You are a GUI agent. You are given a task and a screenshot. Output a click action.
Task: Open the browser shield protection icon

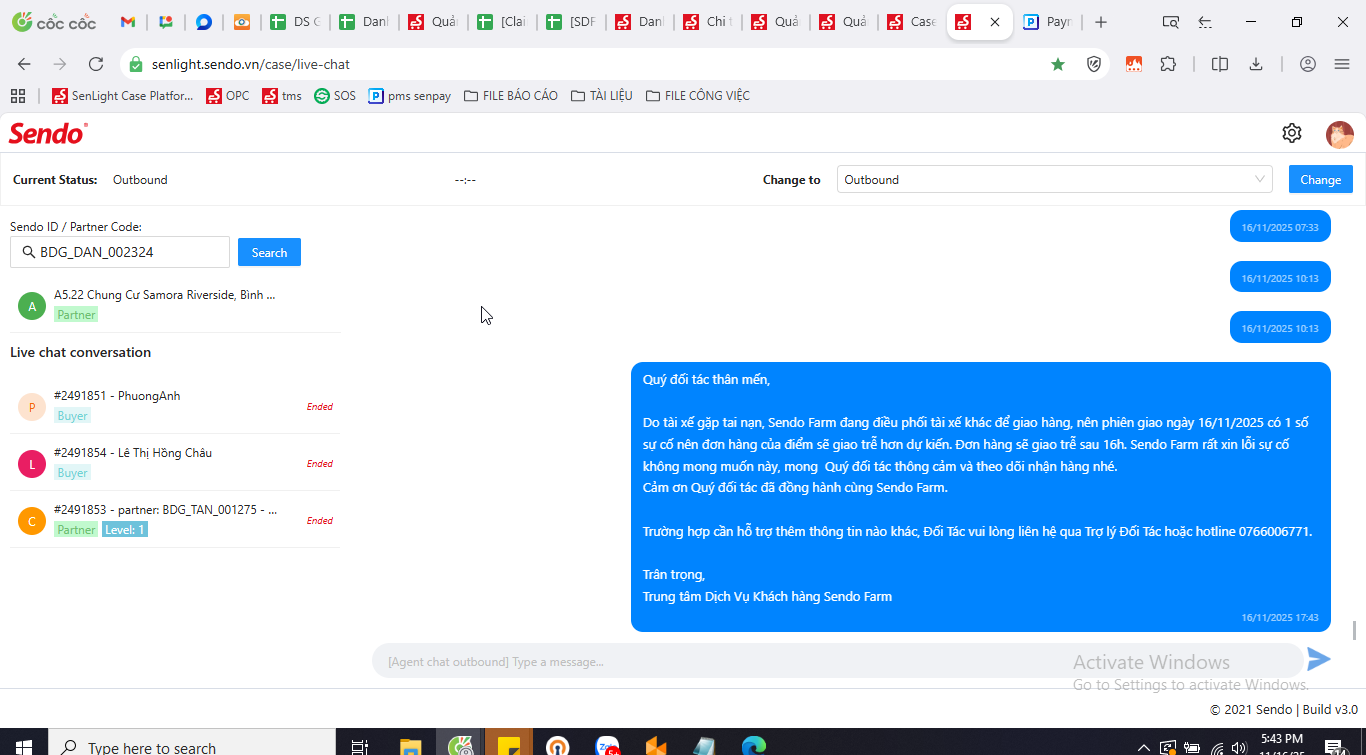click(x=1094, y=64)
